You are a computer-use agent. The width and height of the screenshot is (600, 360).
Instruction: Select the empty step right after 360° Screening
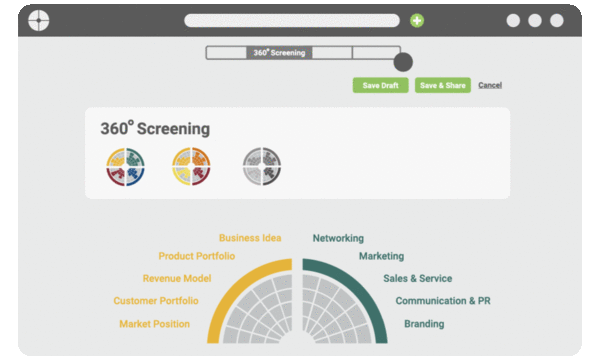coord(332,53)
